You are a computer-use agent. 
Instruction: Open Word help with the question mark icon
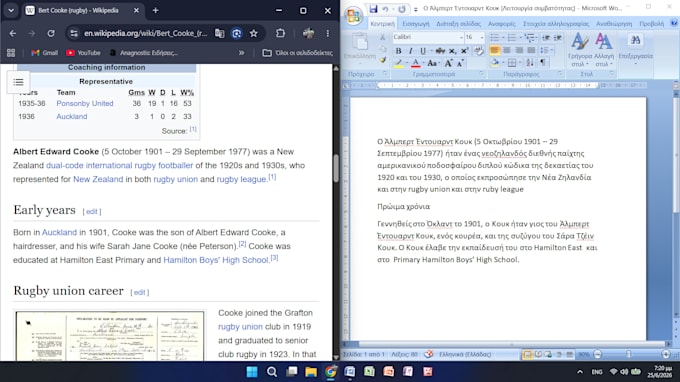coord(674,23)
